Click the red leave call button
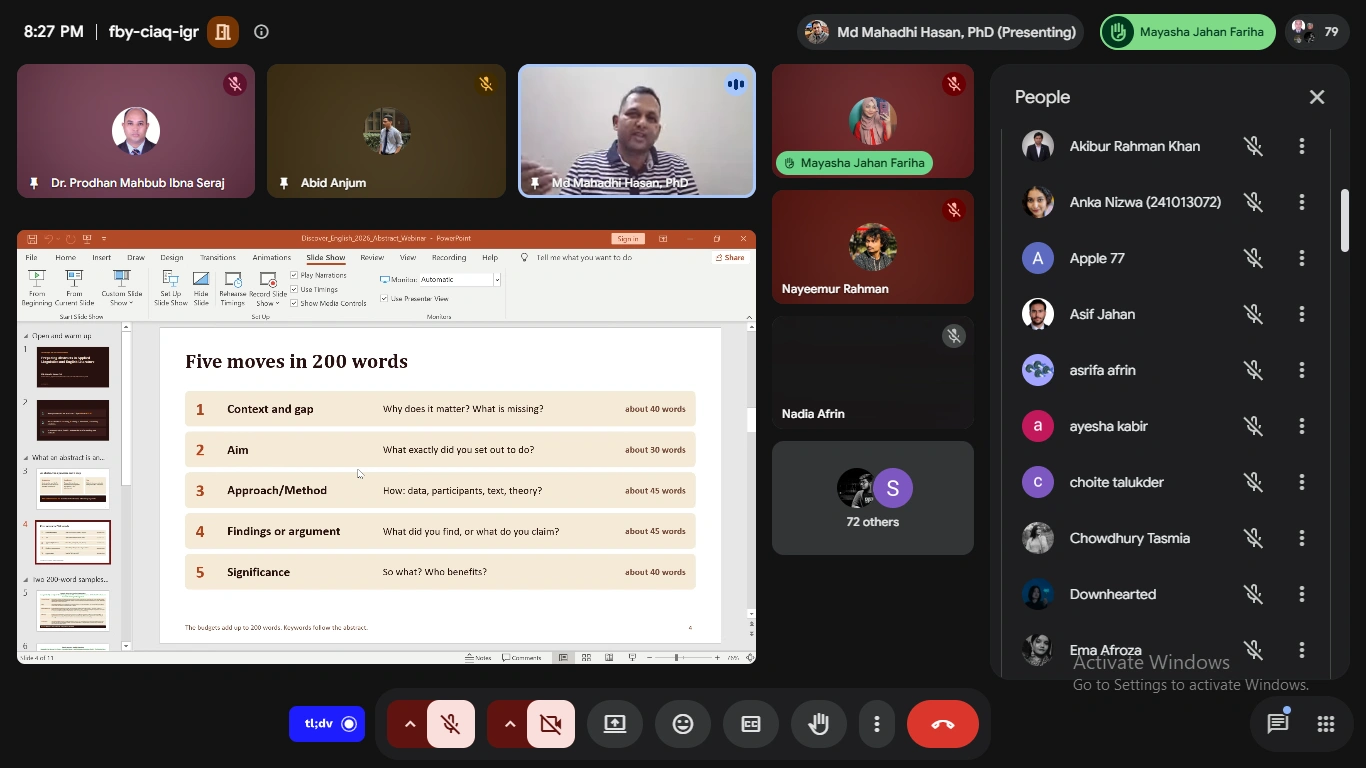The image size is (1366, 768). (x=943, y=724)
